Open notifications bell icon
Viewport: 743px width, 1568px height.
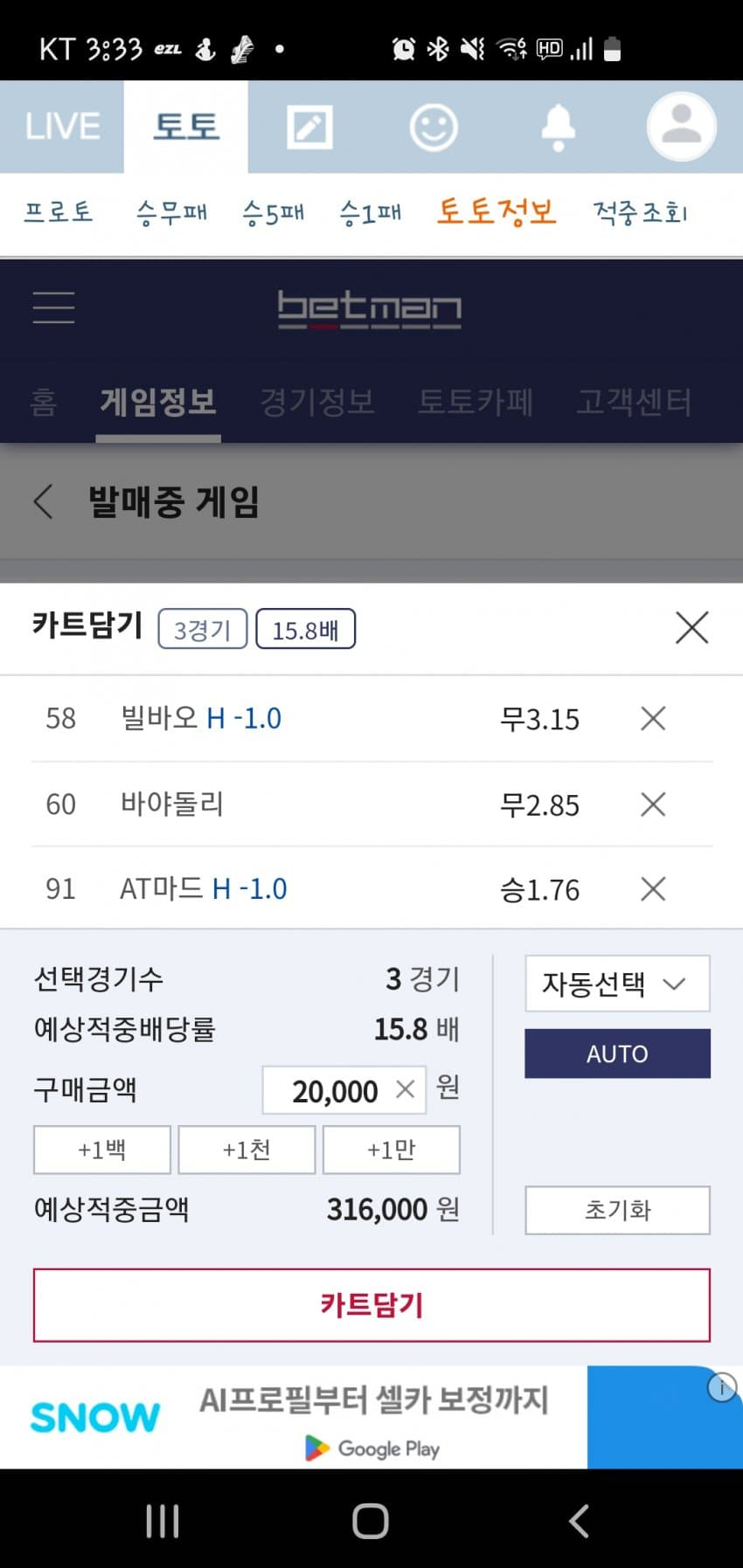(558, 128)
